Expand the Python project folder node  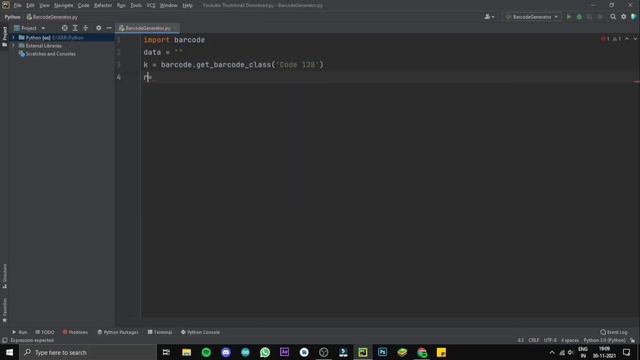[x=13, y=37]
